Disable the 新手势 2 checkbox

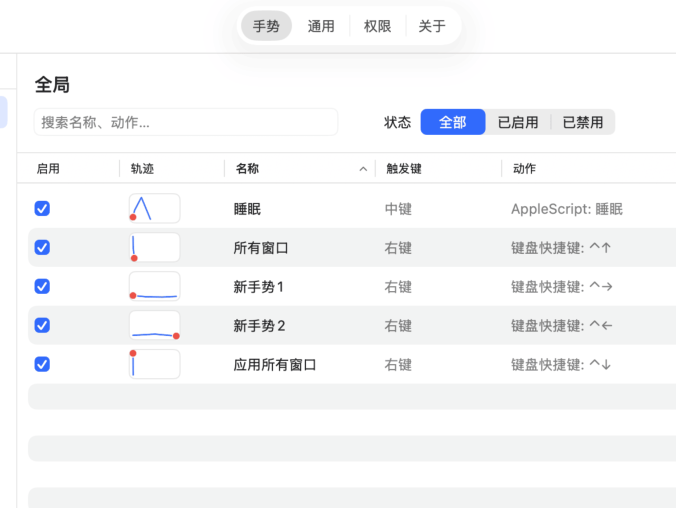point(42,325)
